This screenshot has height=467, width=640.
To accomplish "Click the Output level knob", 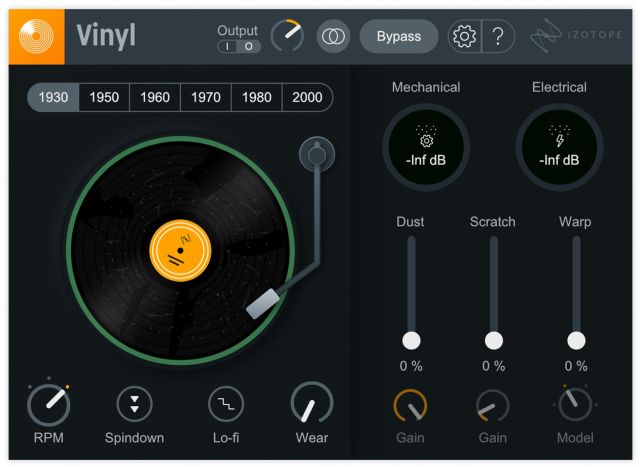I will [287, 36].
